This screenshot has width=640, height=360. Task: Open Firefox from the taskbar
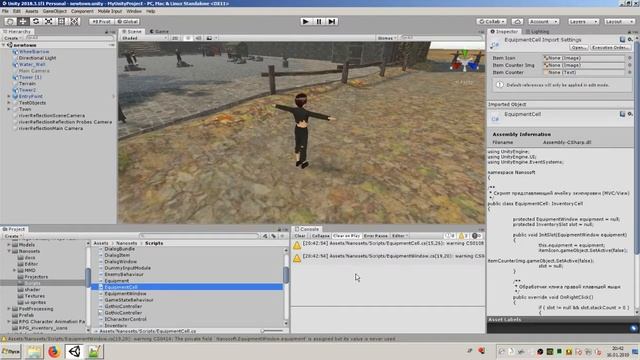click(54, 351)
